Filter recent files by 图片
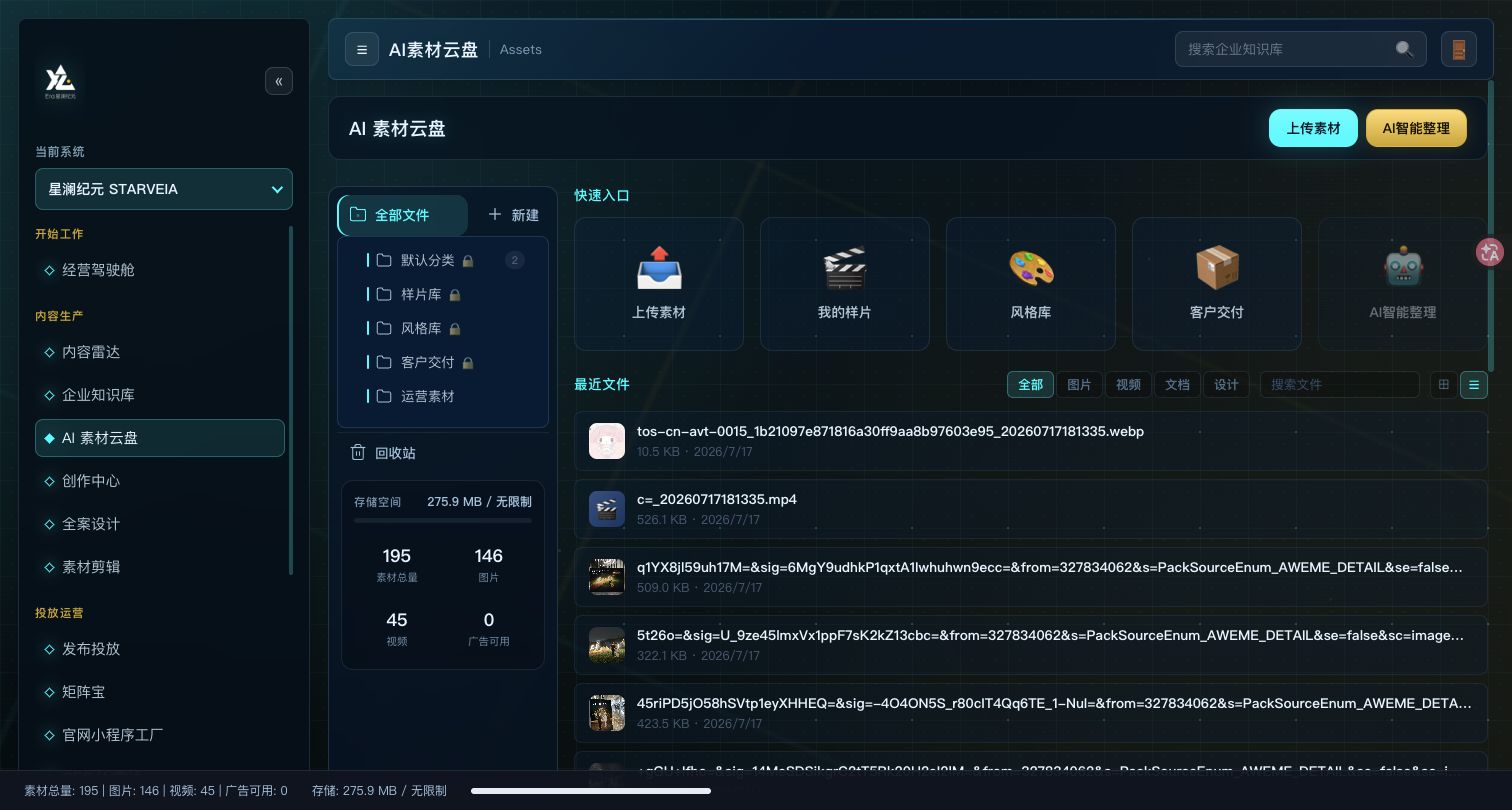Screen dimensions: 1512x810 [1079, 384]
